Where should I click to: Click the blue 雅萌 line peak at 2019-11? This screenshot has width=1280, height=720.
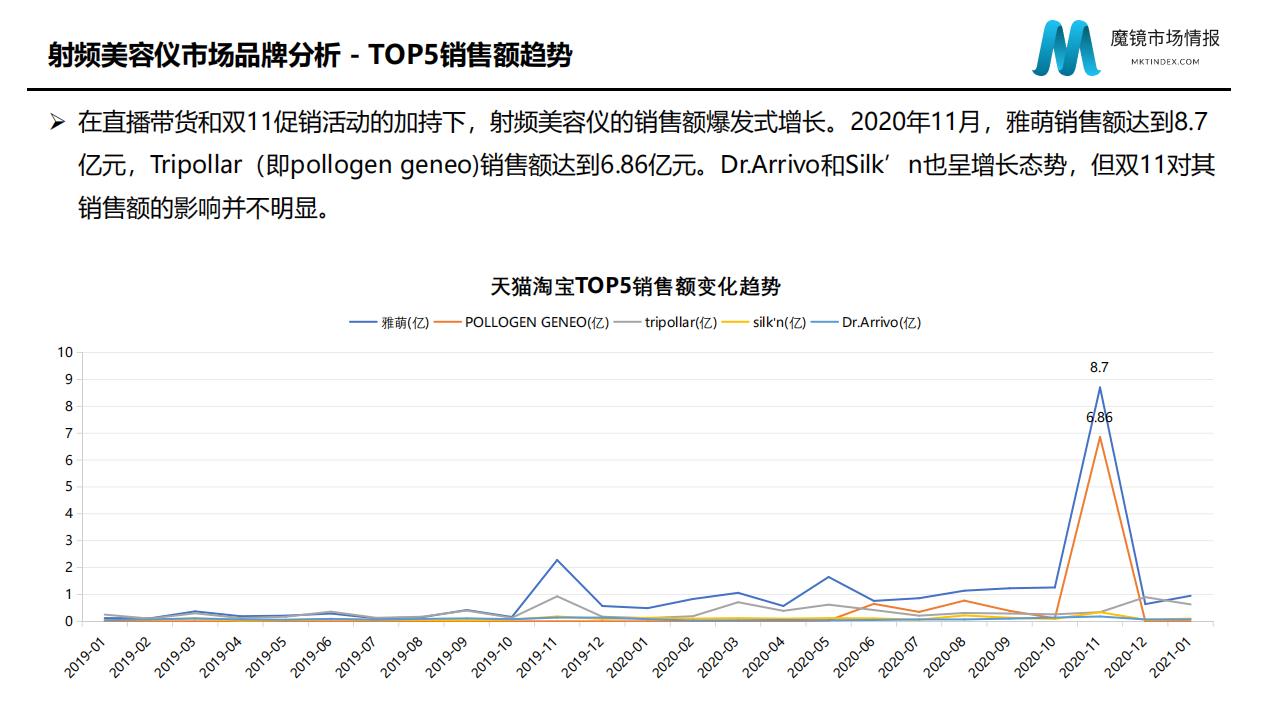tap(556, 560)
